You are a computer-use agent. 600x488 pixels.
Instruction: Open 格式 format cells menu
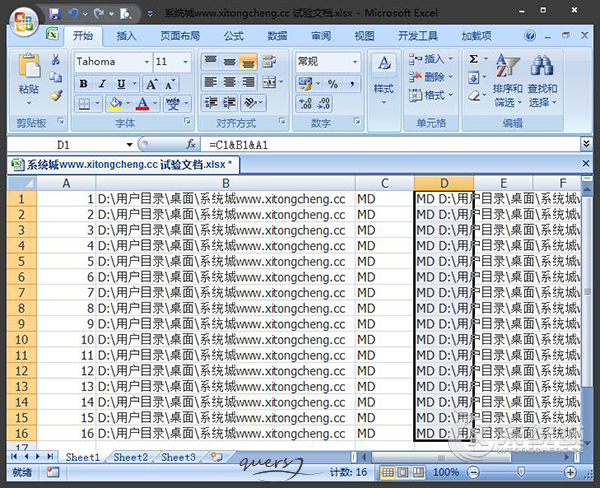(431, 95)
